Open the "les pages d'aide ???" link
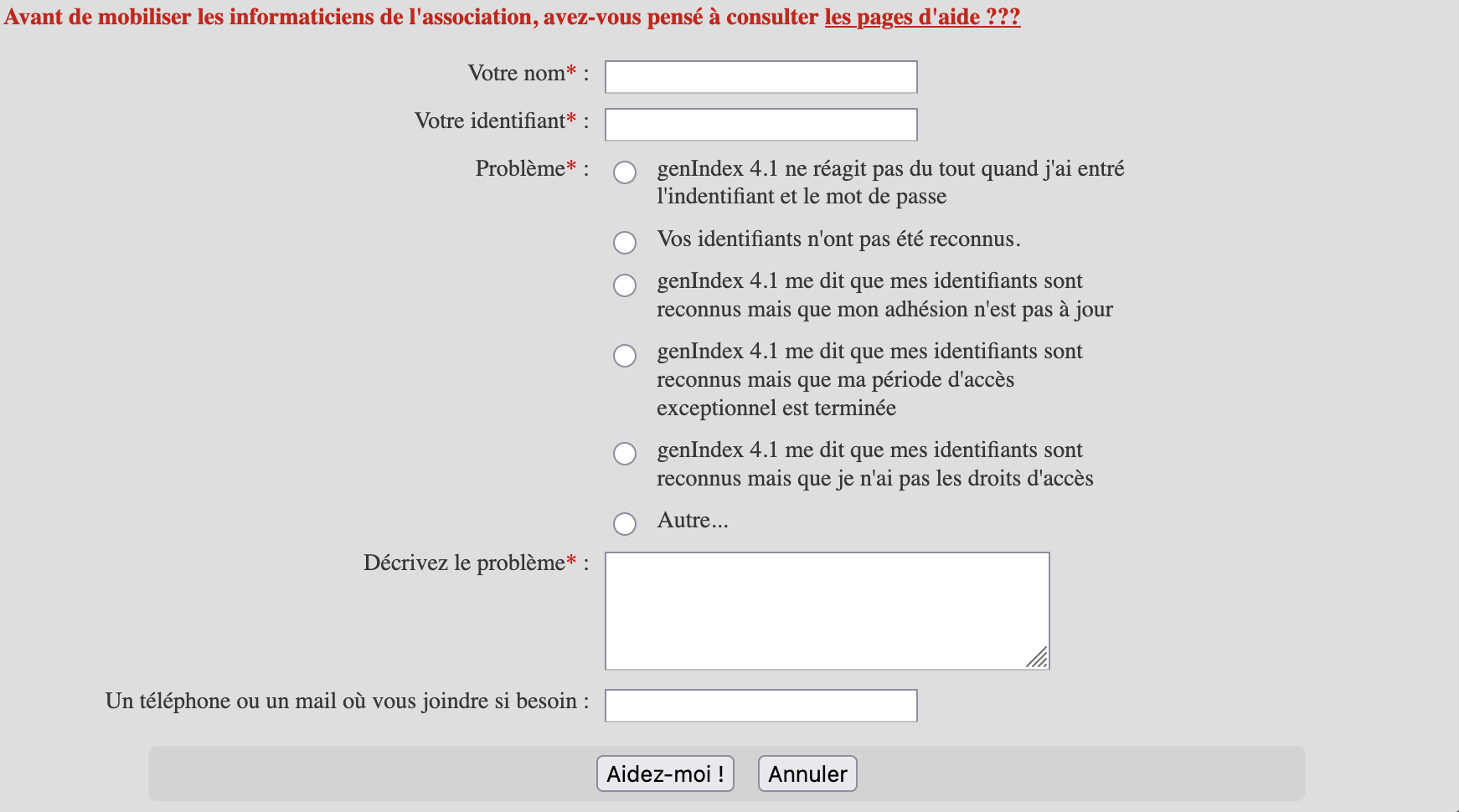Screen dimensions: 1459x812 pyautogui.click(x=922, y=17)
